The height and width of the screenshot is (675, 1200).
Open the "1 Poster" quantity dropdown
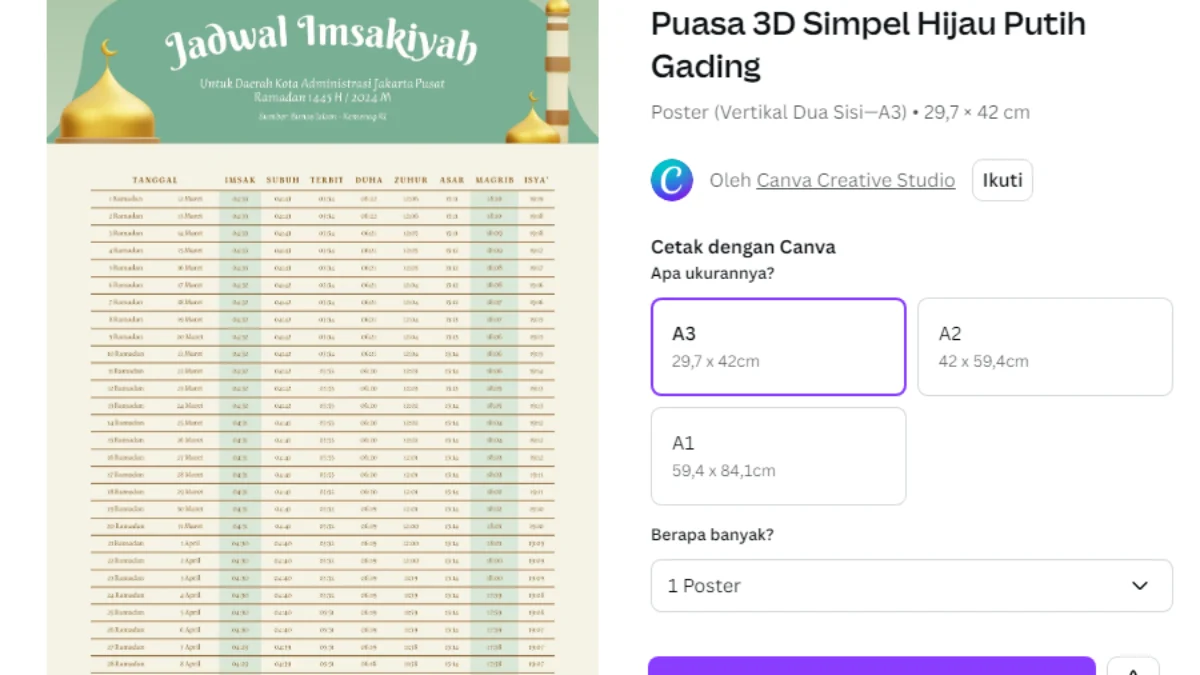[910, 586]
